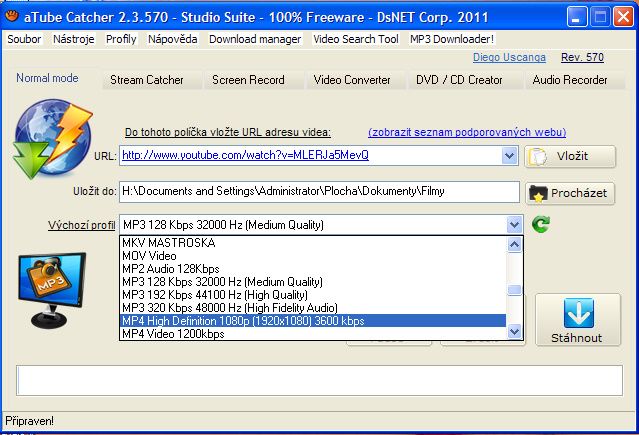Open zobrazit seznam podporovaných webu link

(467, 132)
